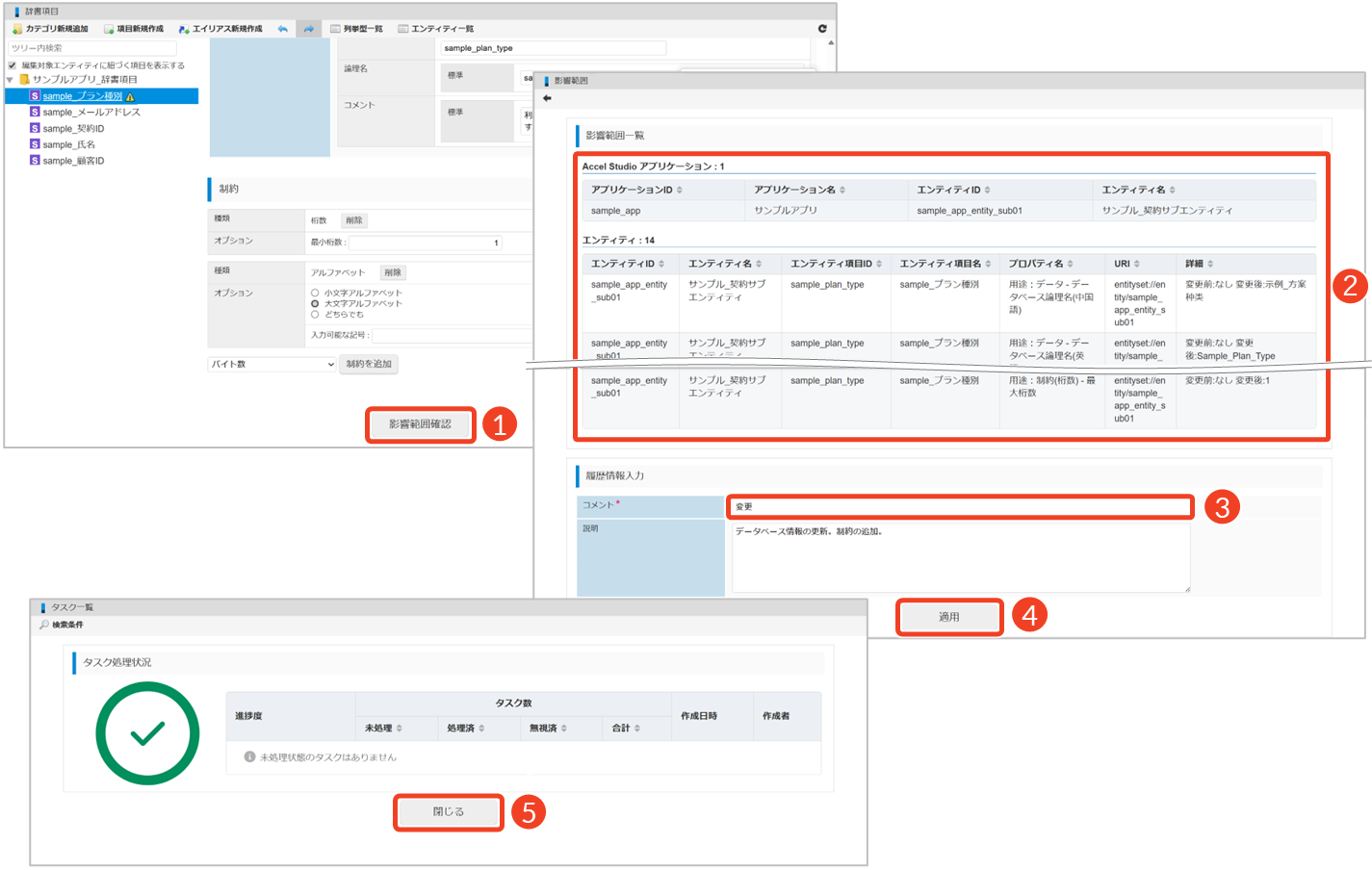Click the search magnifier icon beside 検索条件

coord(44,625)
